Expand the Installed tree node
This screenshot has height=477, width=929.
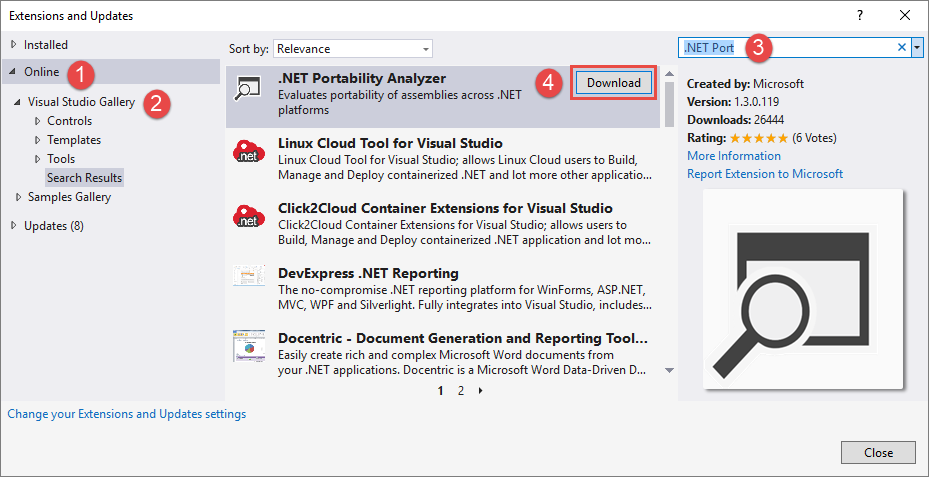[14, 45]
